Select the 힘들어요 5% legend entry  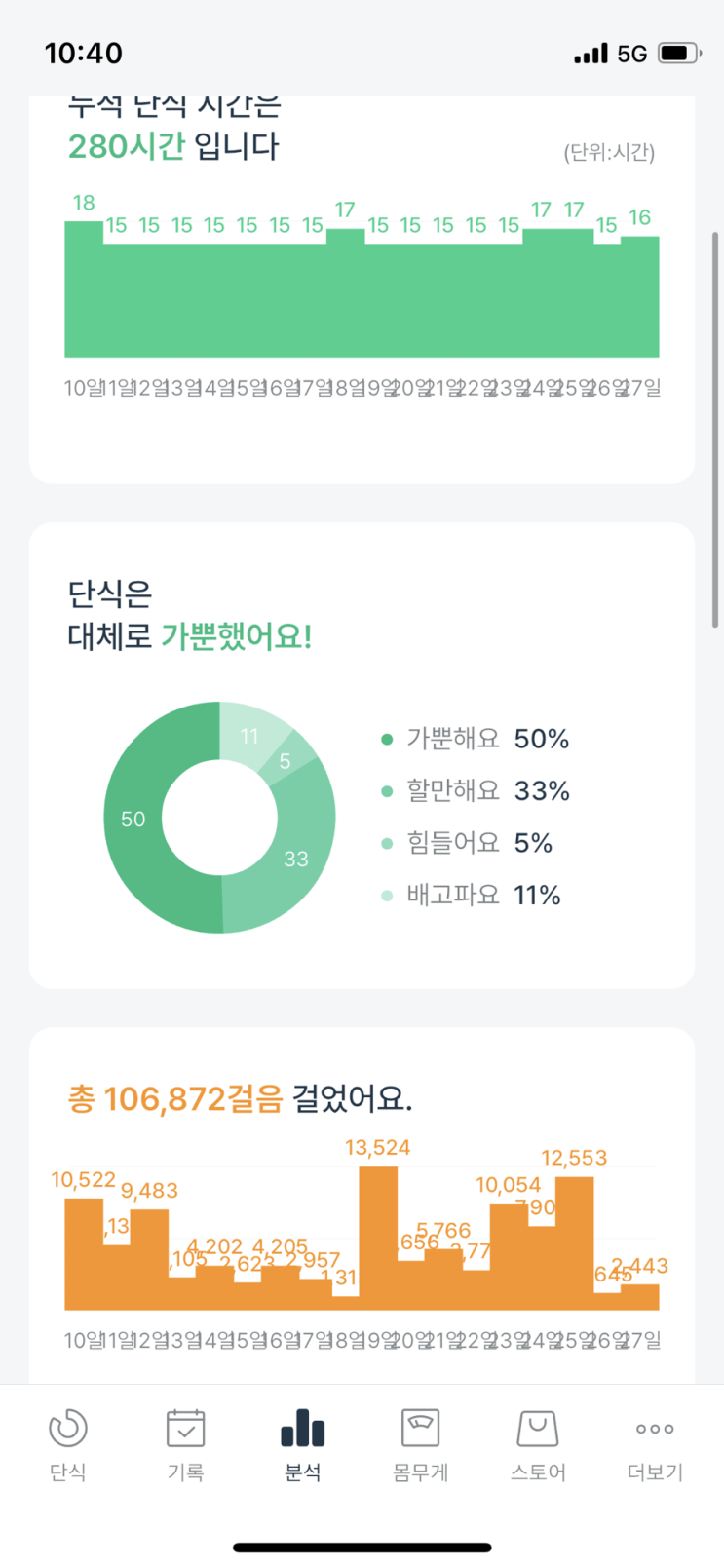(x=468, y=843)
